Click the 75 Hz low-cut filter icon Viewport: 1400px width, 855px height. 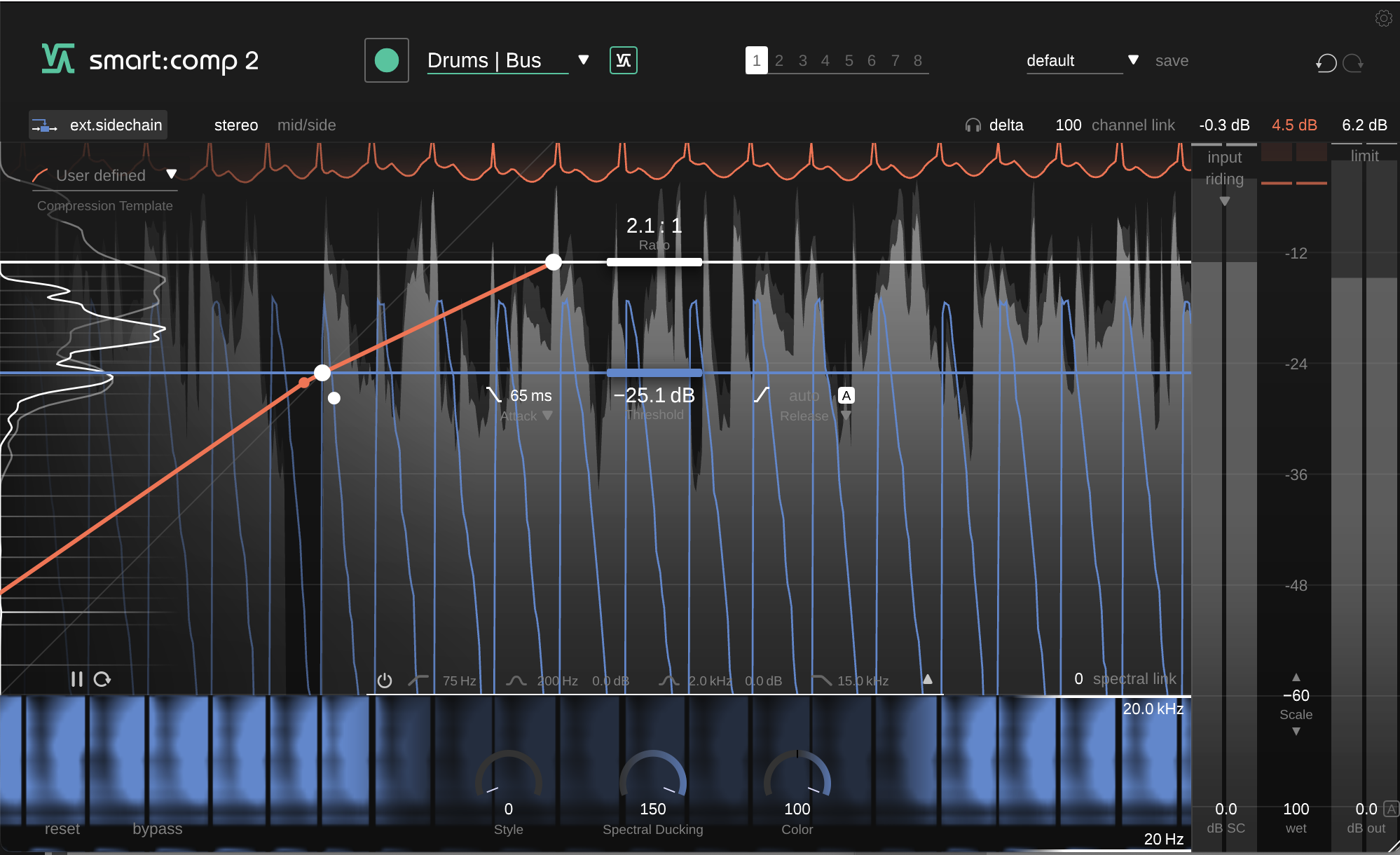[x=418, y=680]
